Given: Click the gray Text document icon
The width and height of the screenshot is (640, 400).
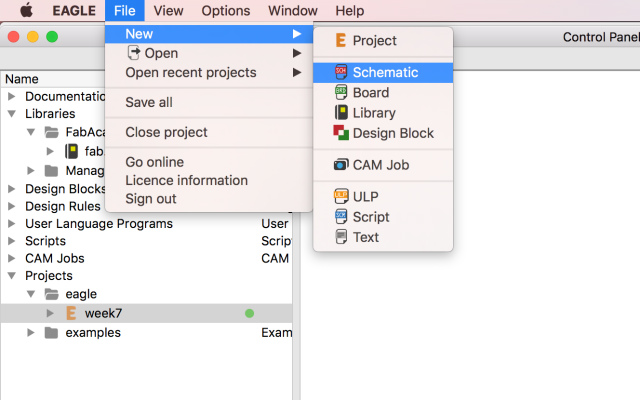Looking at the screenshot, I should click(341, 237).
